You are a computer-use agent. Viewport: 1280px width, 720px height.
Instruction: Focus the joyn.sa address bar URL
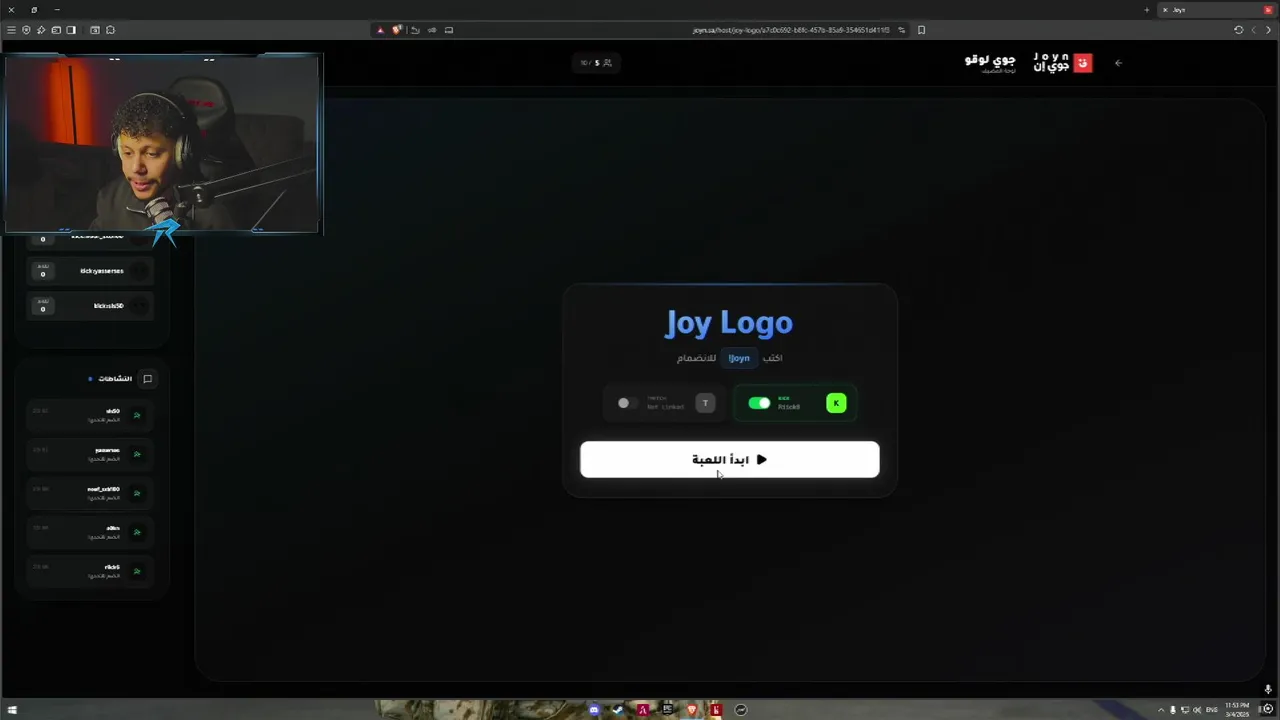click(x=791, y=30)
